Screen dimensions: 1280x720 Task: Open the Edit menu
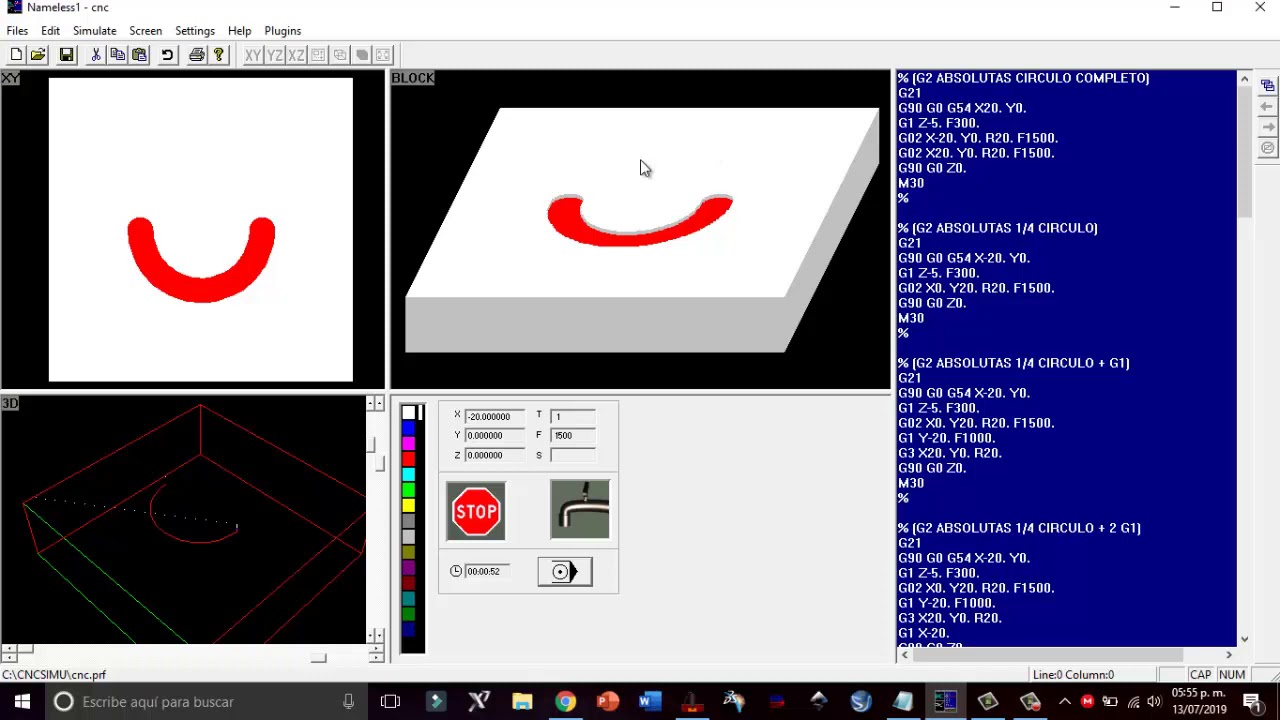coord(50,31)
